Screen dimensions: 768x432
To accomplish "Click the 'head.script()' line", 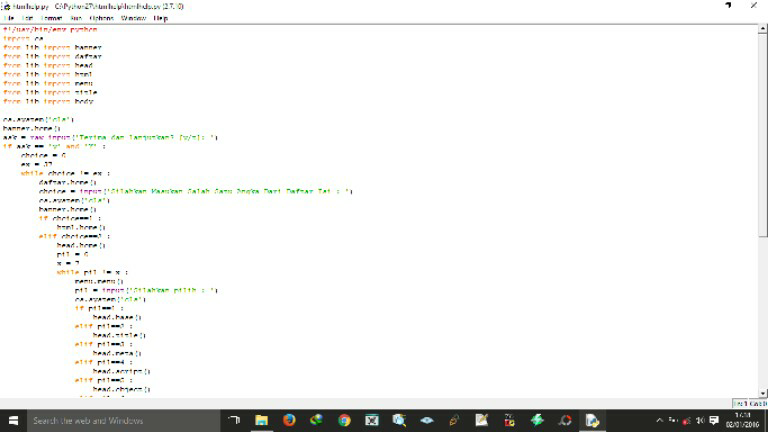I will pos(121,371).
